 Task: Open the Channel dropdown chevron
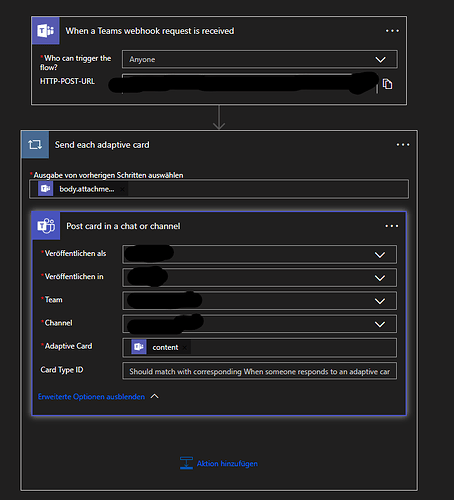380,324
